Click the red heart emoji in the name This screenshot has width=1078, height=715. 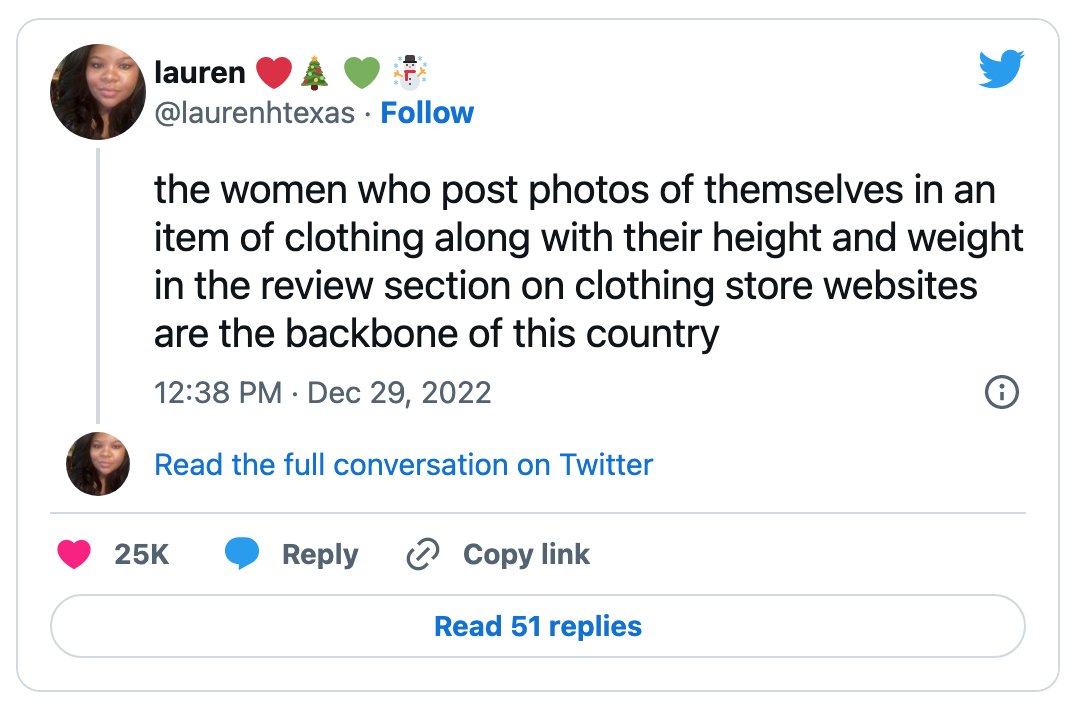tap(274, 73)
